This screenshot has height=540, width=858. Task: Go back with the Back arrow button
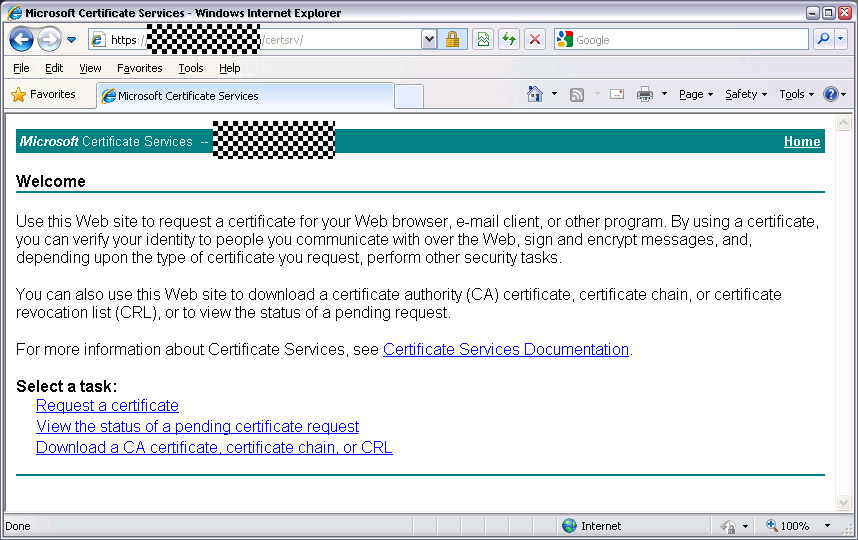[x=21, y=39]
